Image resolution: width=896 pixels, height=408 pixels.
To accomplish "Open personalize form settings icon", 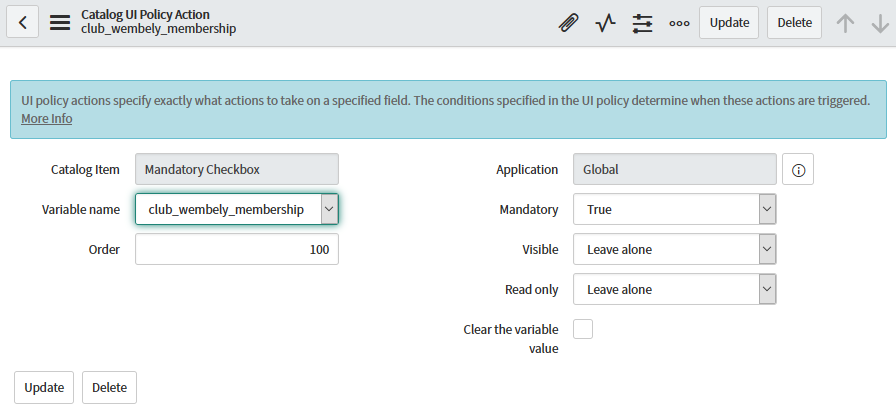I will (642, 23).
